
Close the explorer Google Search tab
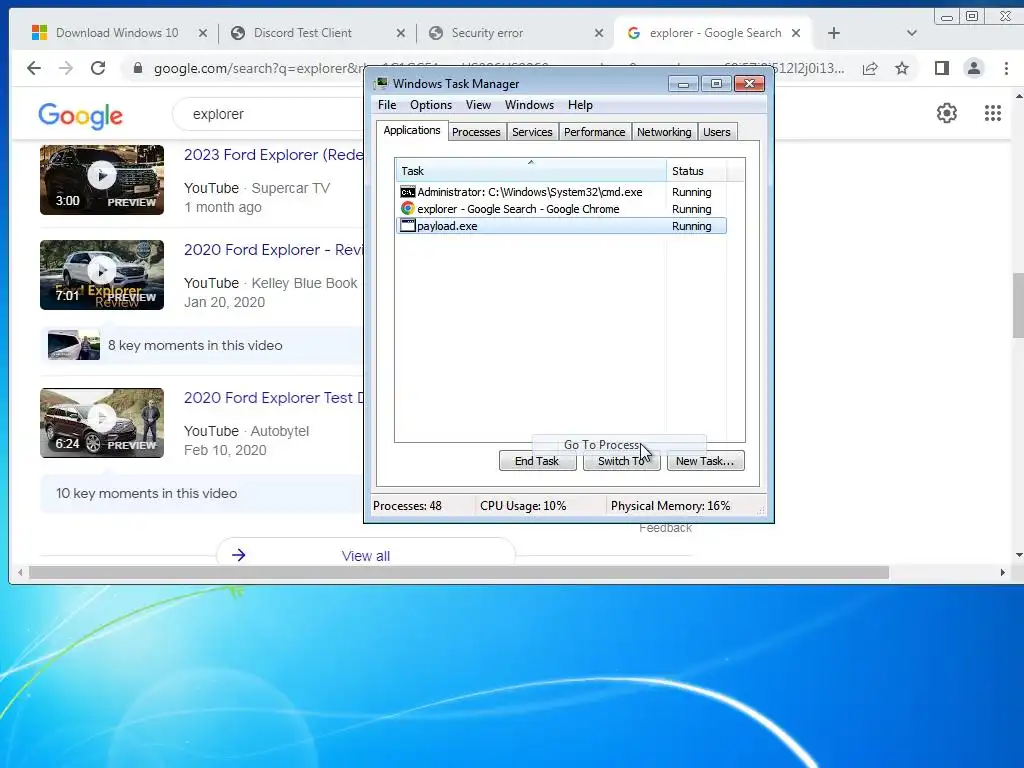(x=796, y=33)
